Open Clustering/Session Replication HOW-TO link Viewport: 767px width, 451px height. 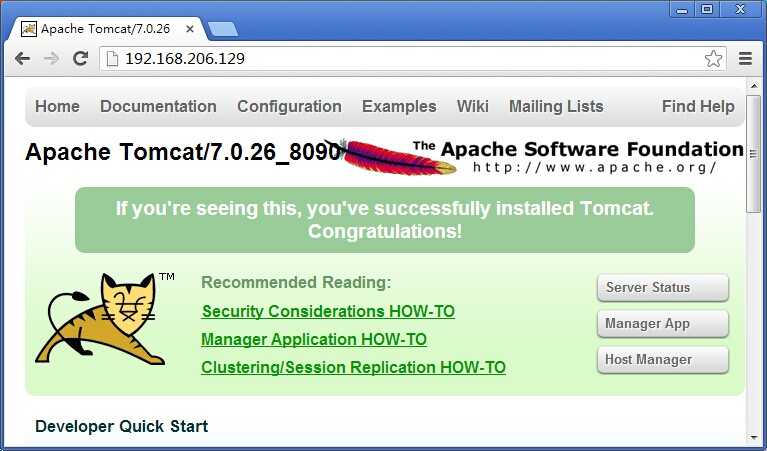coord(353,367)
